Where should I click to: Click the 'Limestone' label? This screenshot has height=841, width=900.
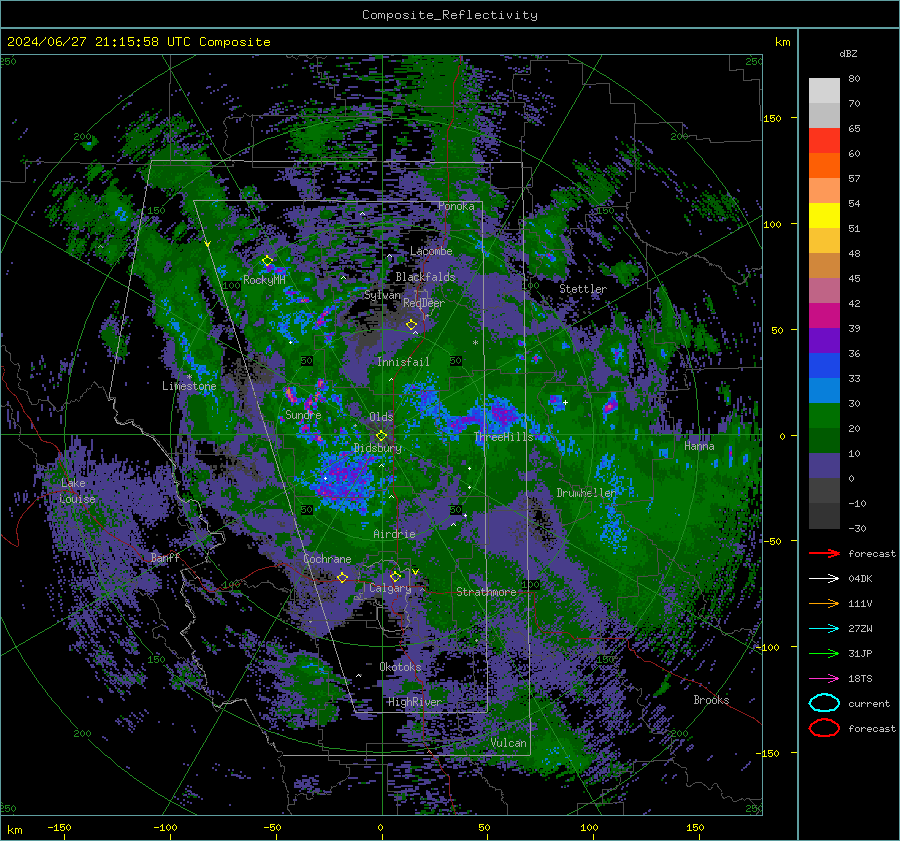[189, 386]
